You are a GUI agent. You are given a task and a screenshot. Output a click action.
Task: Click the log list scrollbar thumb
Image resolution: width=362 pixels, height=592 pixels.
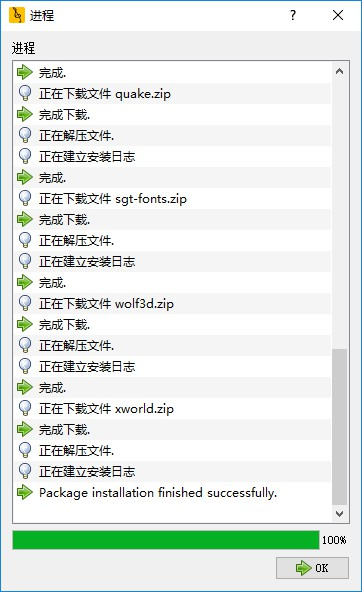click(339, 427)
